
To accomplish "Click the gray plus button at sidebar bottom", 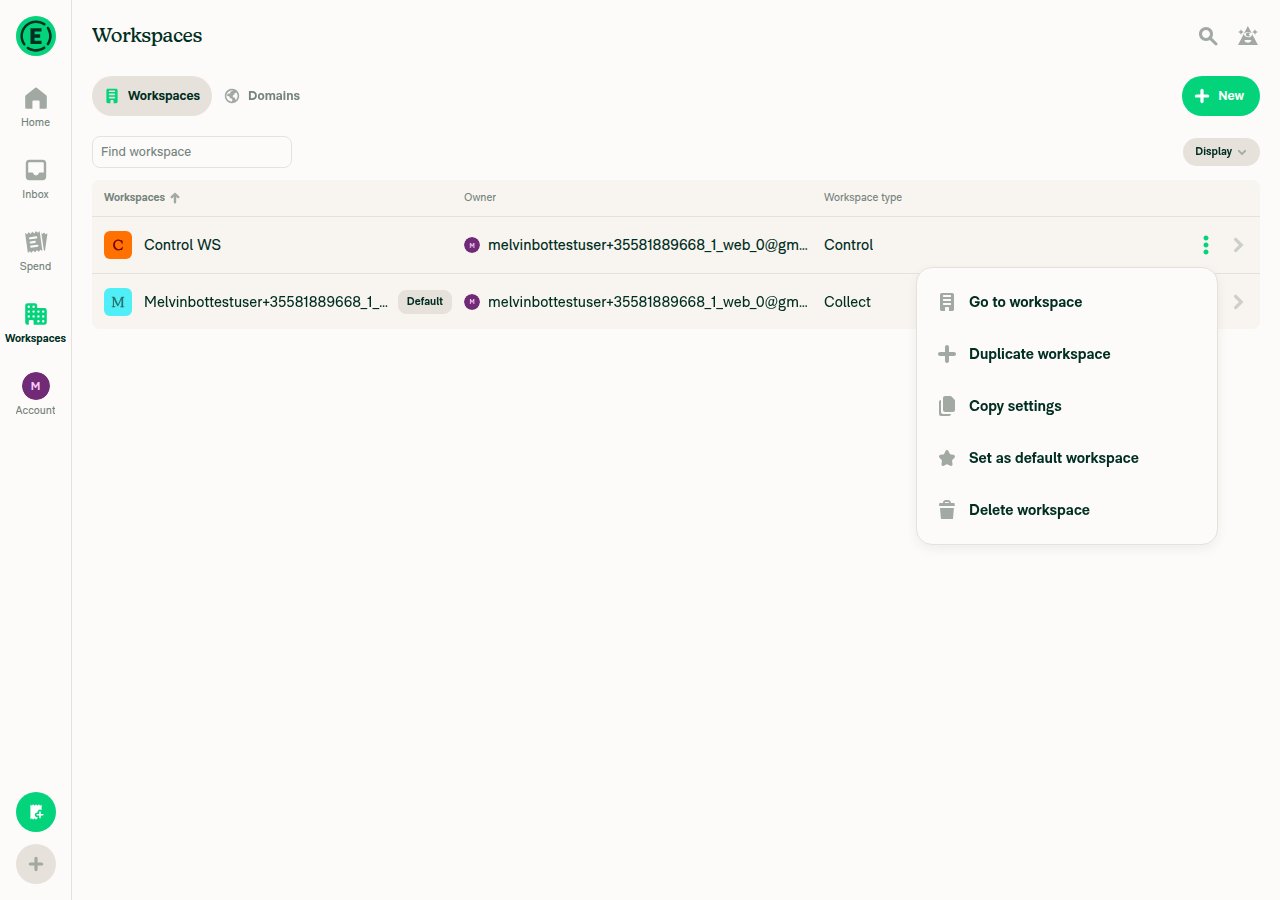I will tap(36, 864).
